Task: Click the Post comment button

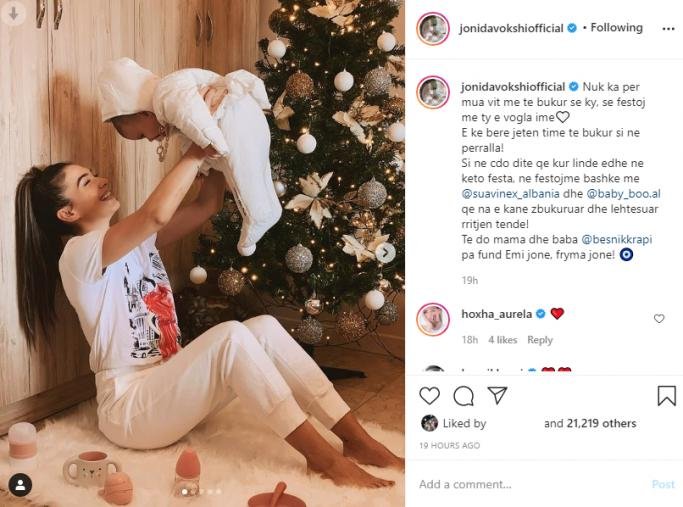Action: [x=663, y=484]
